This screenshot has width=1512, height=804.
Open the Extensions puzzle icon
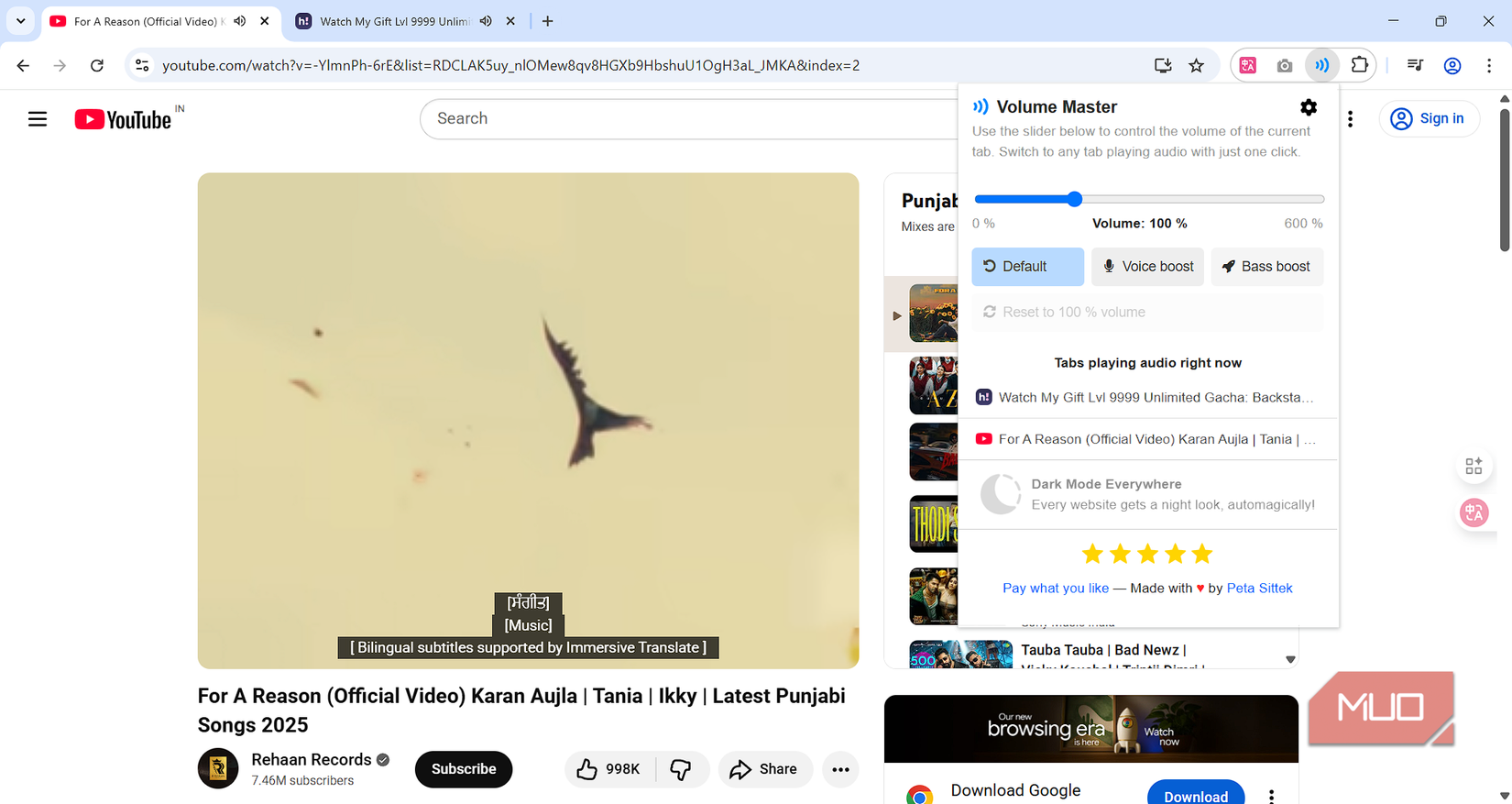point(1359,65)
